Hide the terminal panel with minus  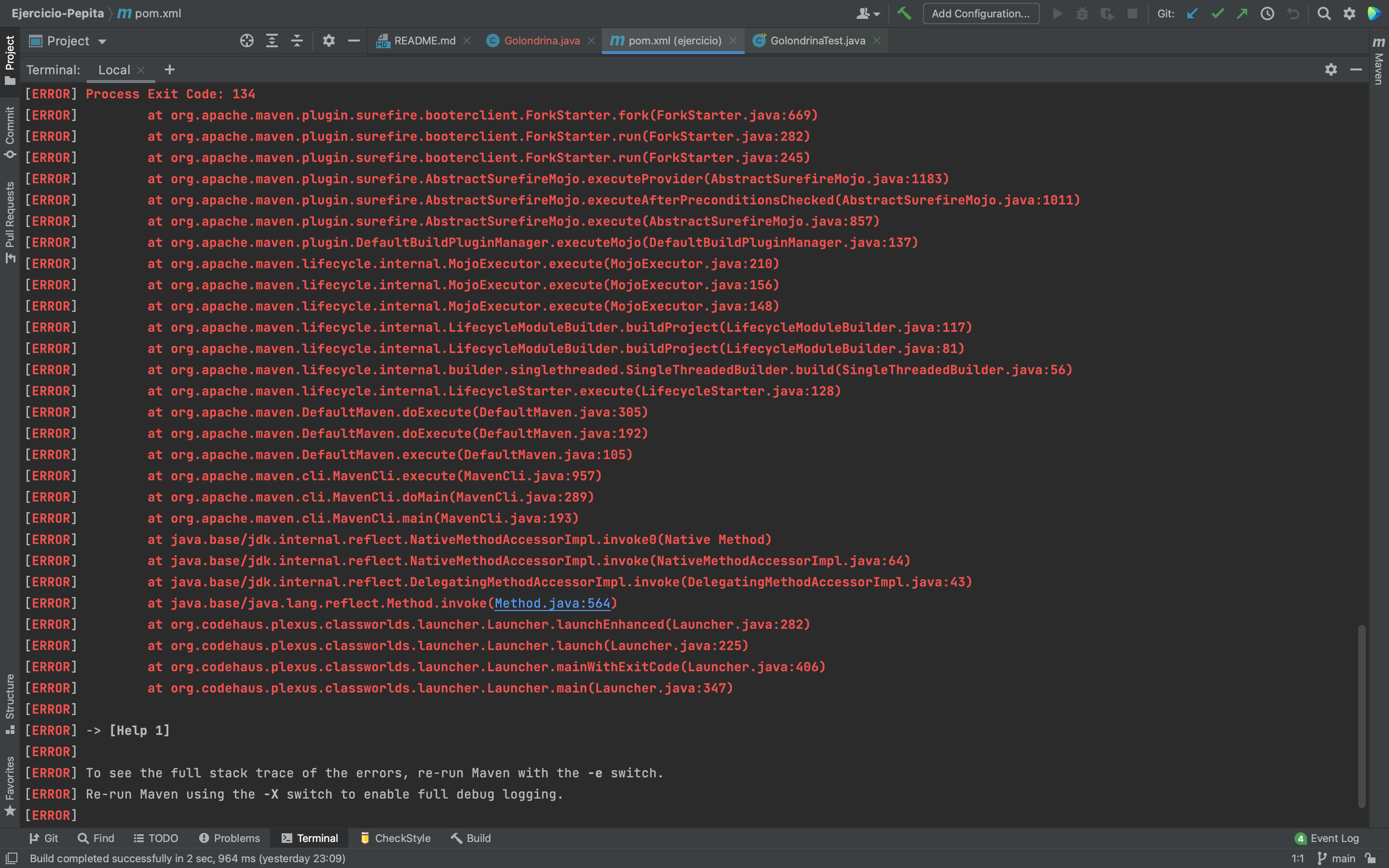tap(1356, 69)
